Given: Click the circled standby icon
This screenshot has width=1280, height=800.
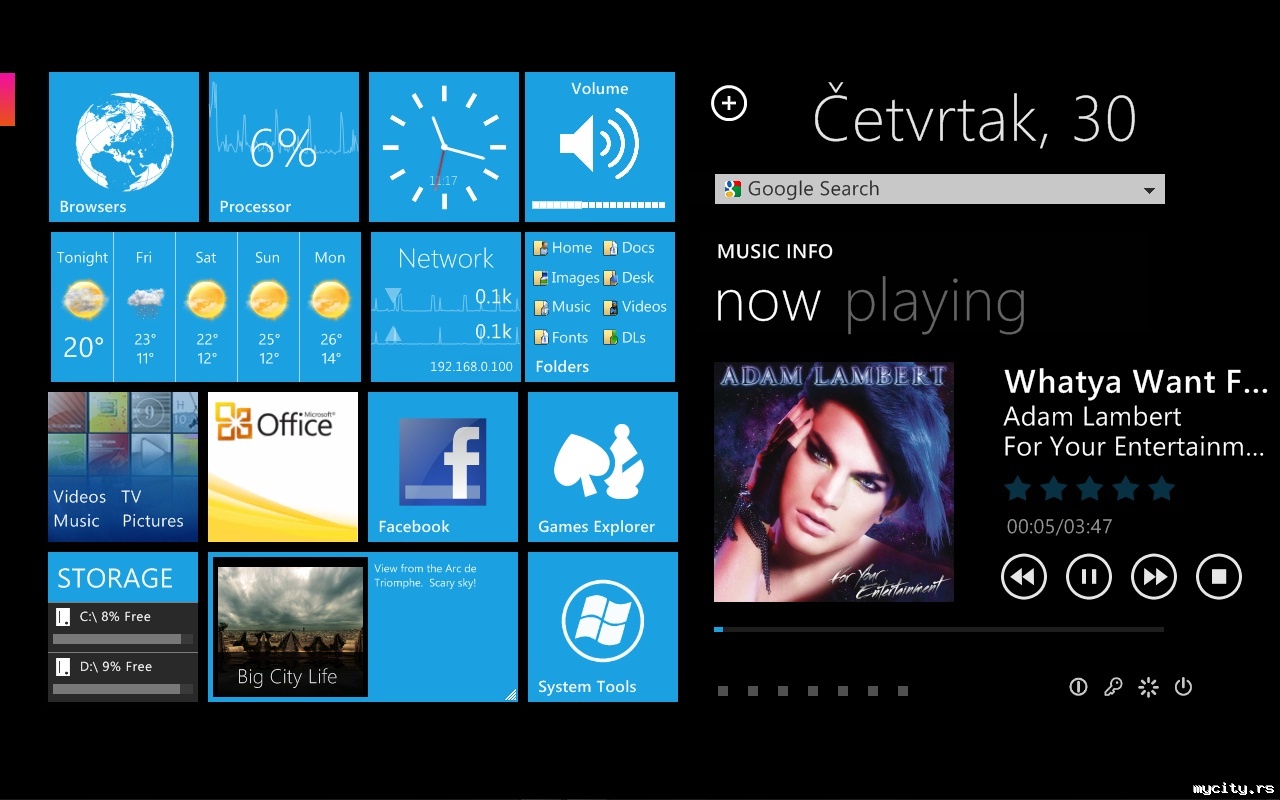Looking at the screenshot, I should click(1078, 687).
